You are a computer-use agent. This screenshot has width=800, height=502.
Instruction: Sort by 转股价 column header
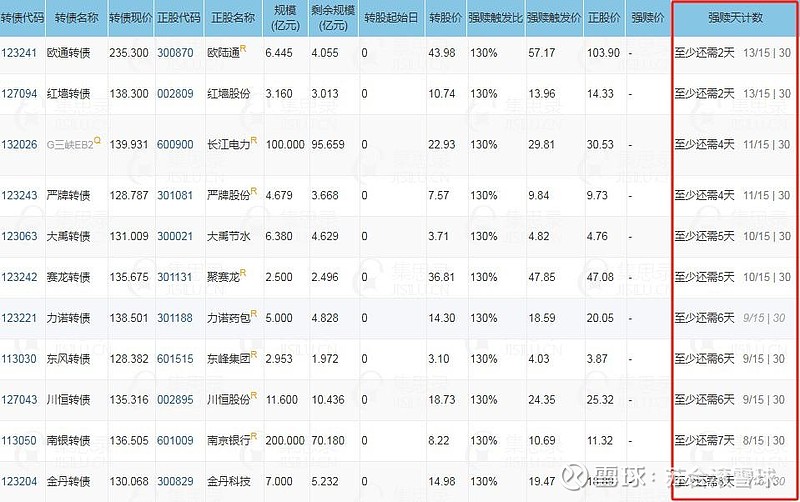pos(445,18)
